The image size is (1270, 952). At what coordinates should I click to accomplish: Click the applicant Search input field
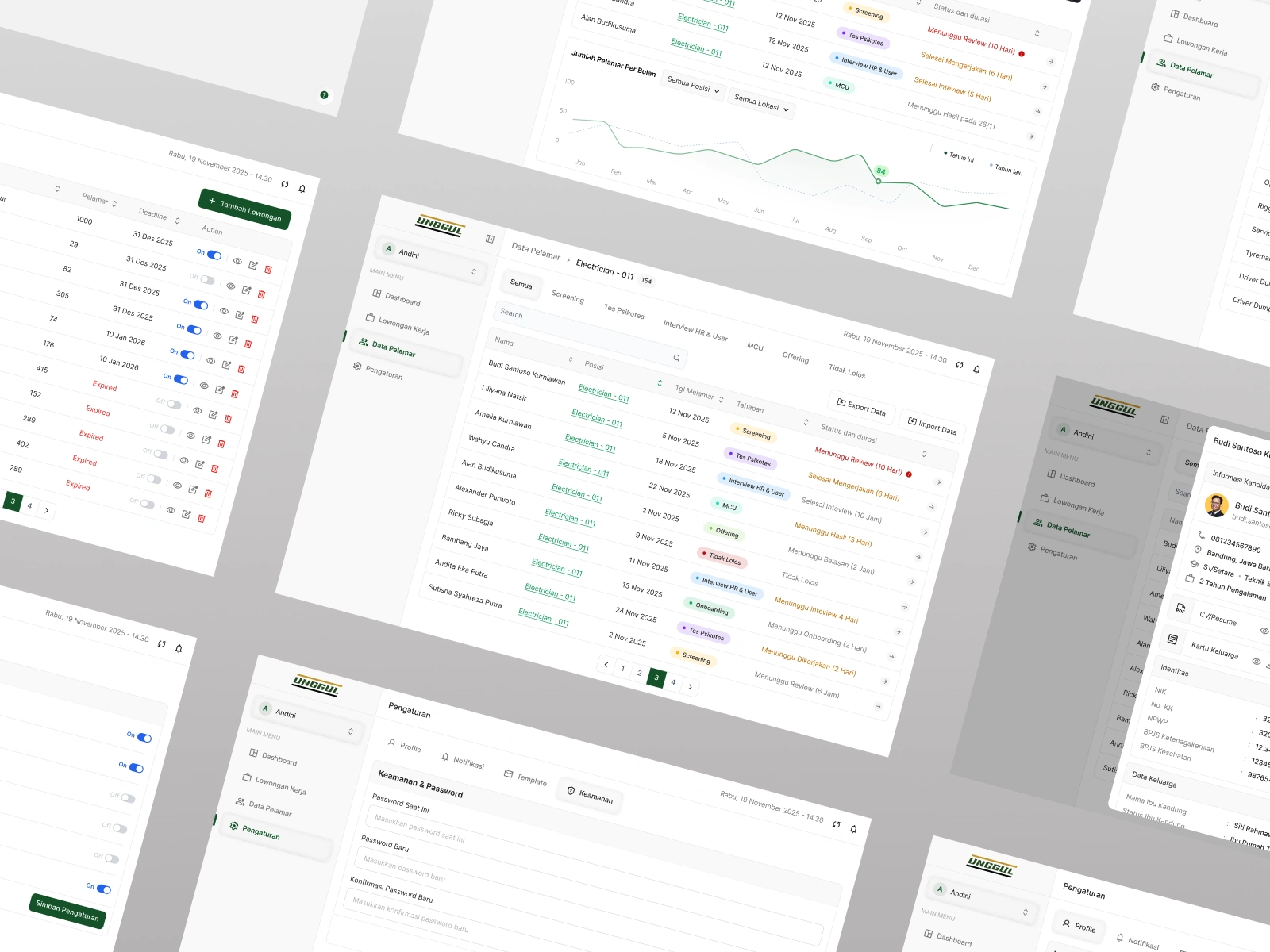[589, 335]
